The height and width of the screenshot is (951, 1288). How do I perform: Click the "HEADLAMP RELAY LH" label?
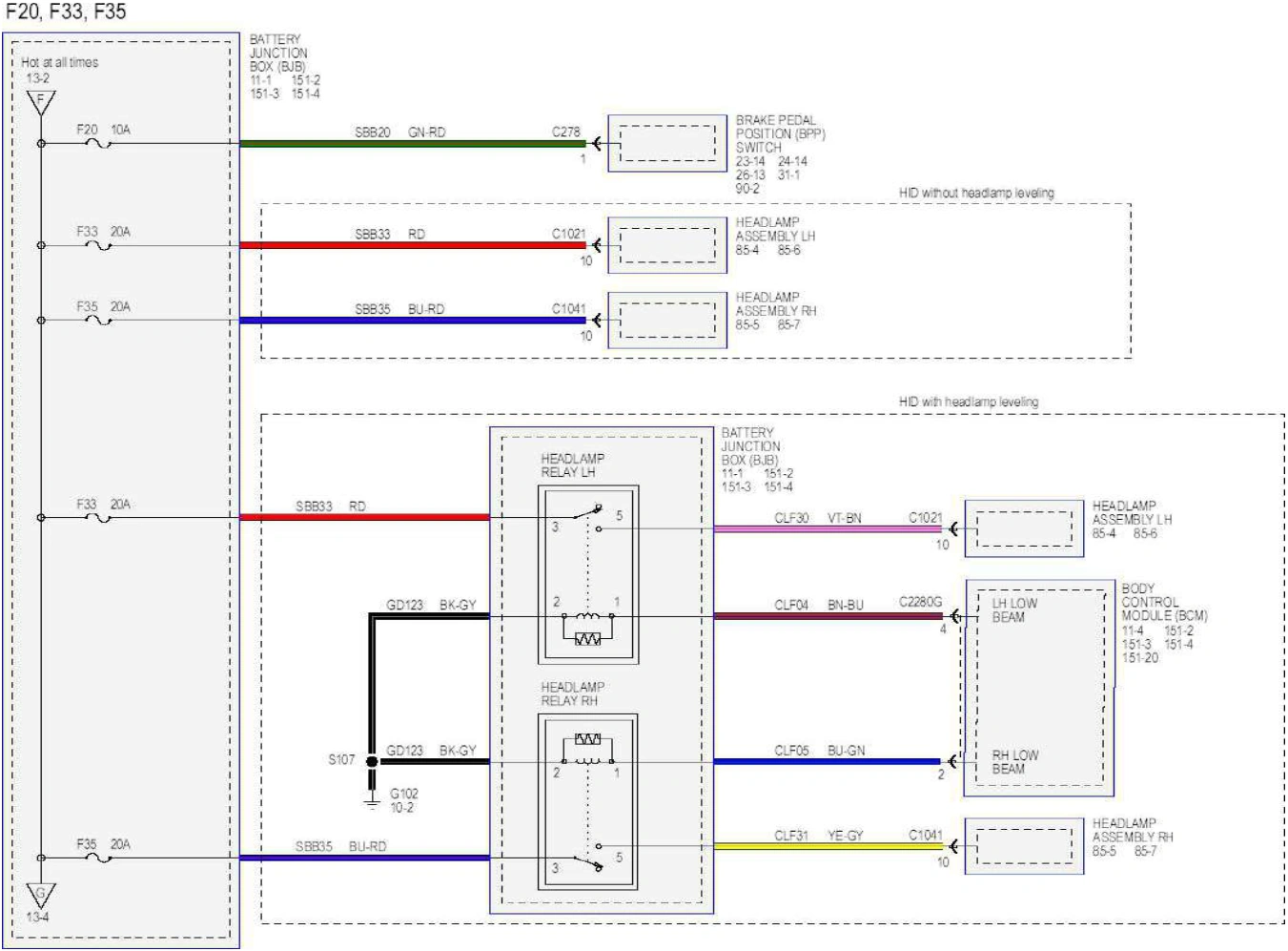coord(572,465)
